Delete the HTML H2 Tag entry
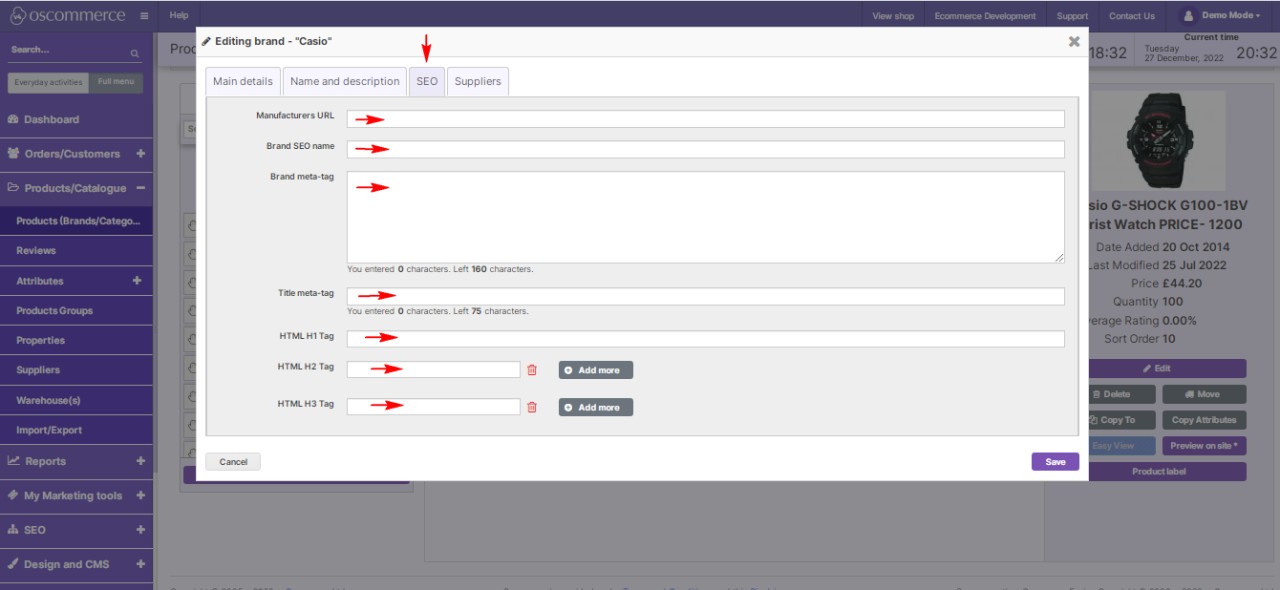 pos(532,370)
